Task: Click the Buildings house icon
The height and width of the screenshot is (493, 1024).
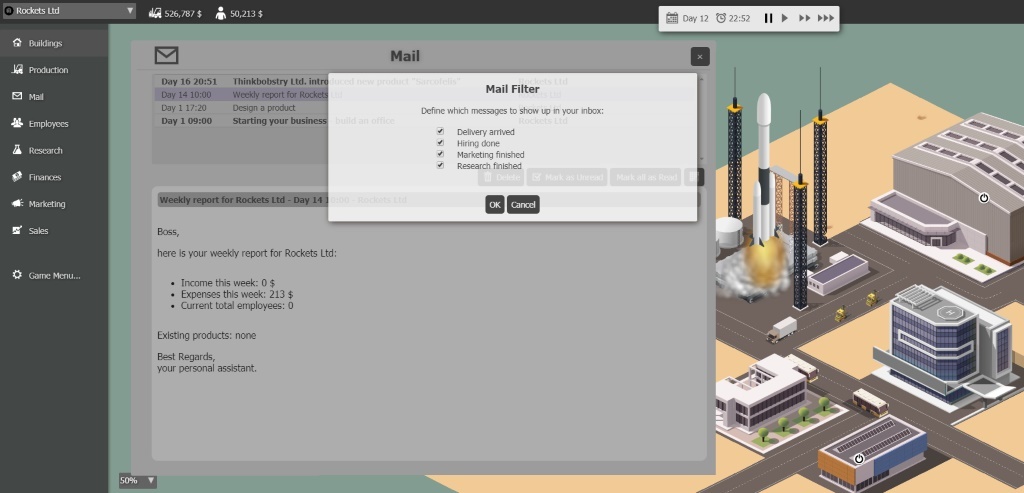Action: pyautogui.click(x=17, y=42)
